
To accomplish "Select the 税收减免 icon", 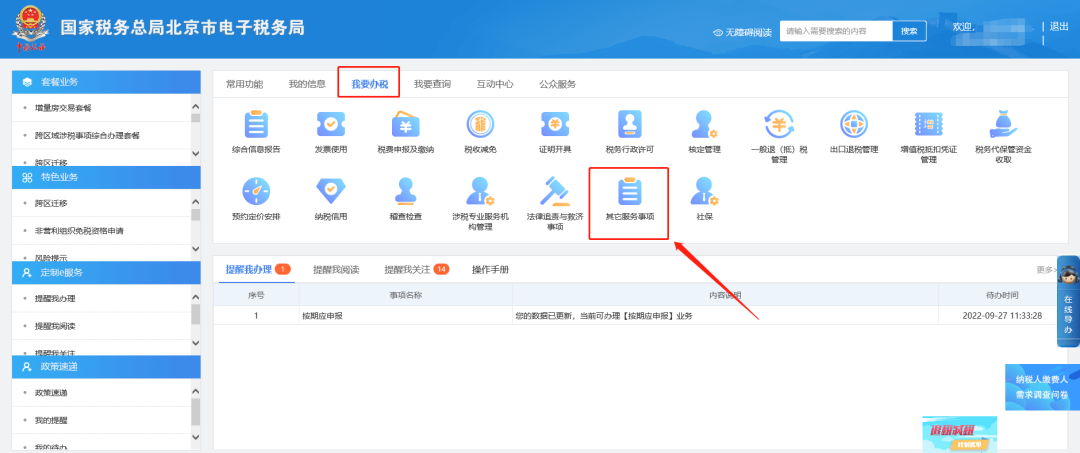I will click(x=481, y=125).
